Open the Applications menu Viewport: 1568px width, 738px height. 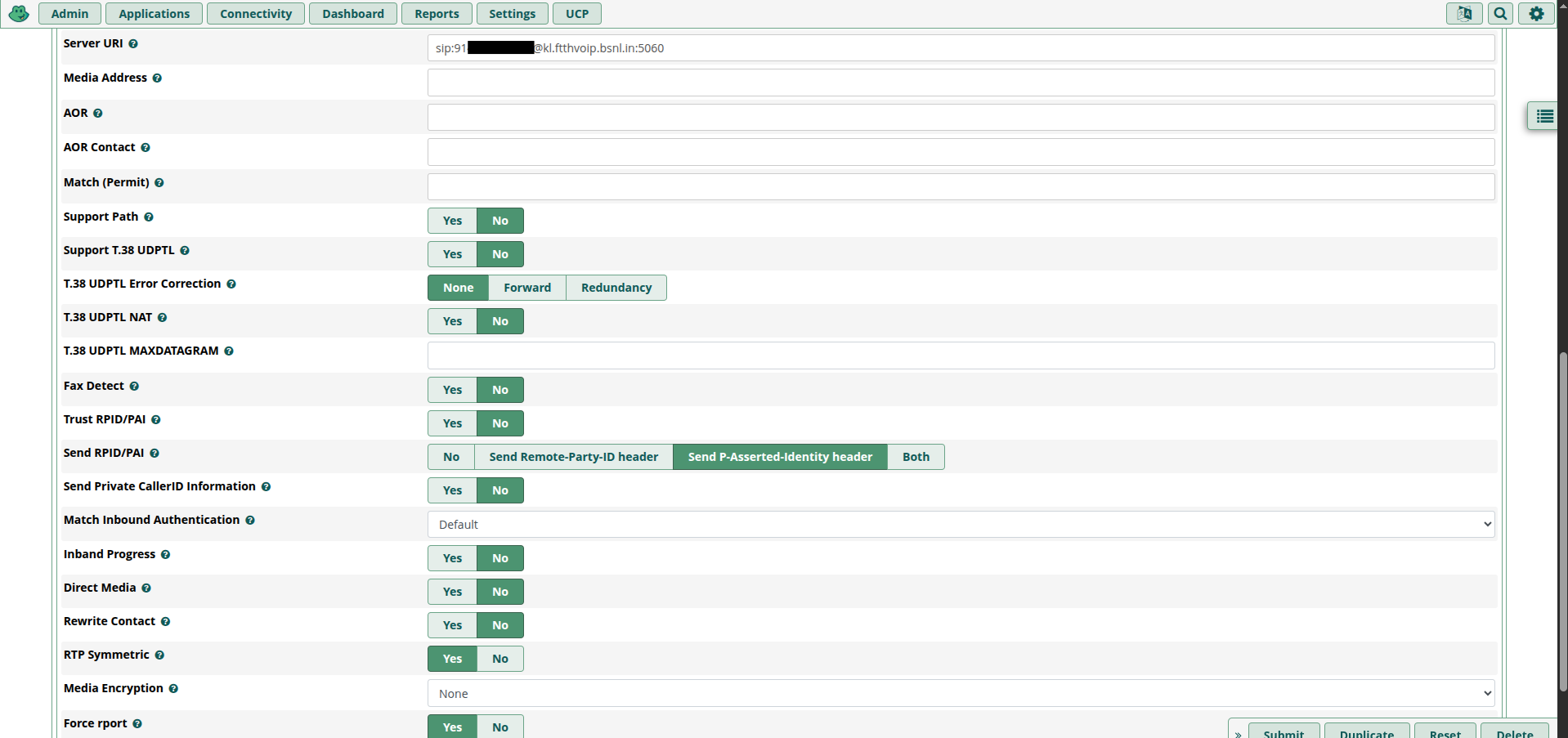(154, 14)
